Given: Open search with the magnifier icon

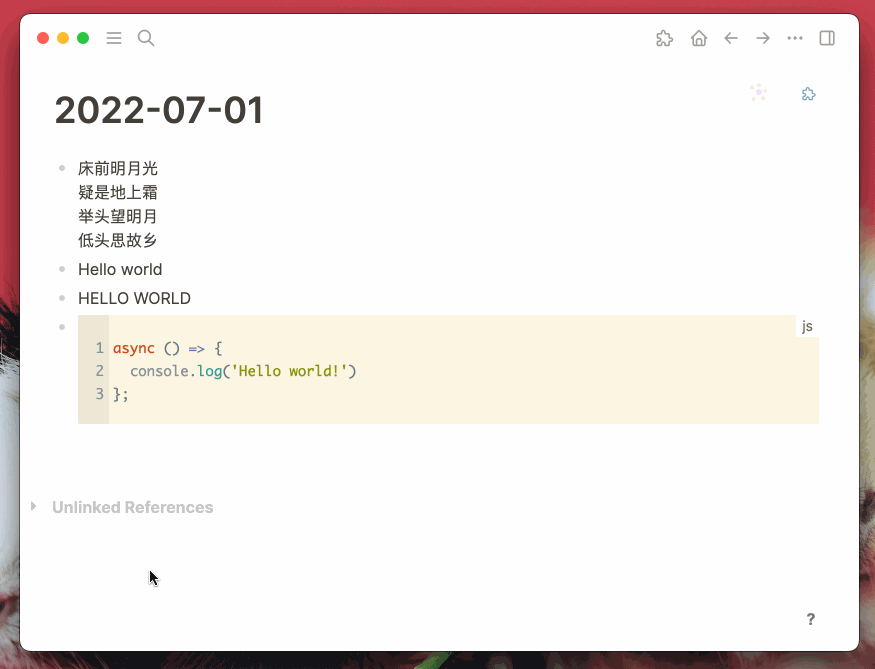Looking at the screenshot, I should click(x=146, y=38).
